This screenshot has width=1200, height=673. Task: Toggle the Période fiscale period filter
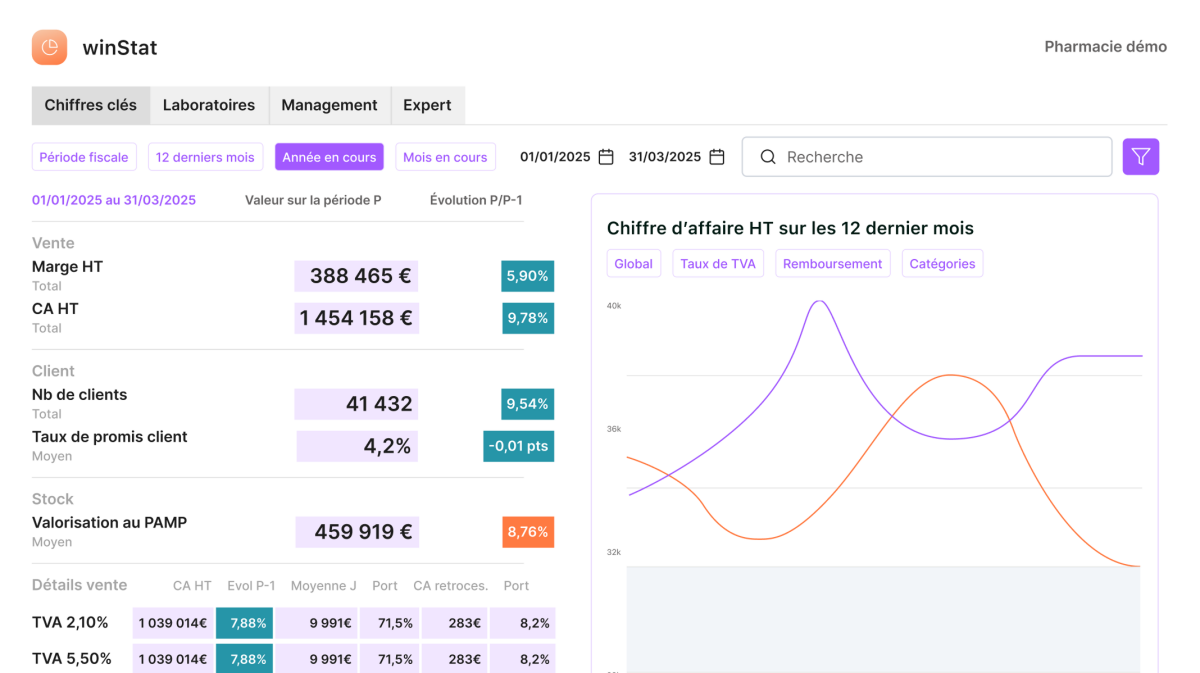(x=84, y=157)
